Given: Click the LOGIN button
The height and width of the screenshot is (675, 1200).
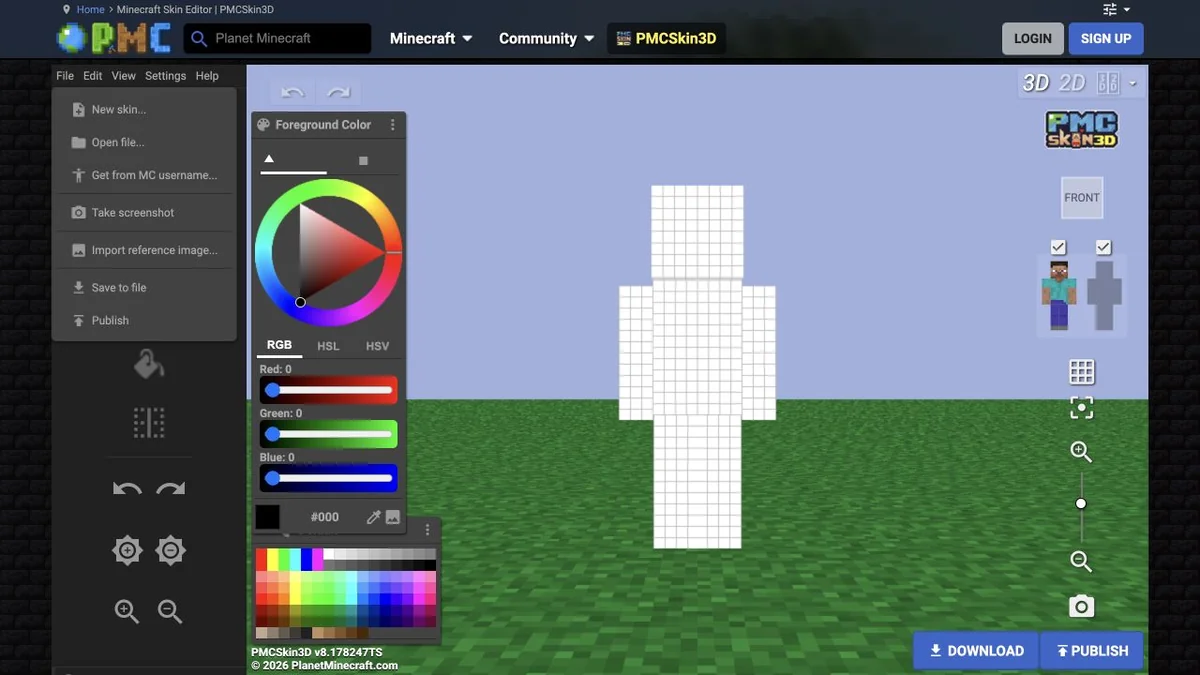Looking at the screenshot, I should click(1033, 38).
